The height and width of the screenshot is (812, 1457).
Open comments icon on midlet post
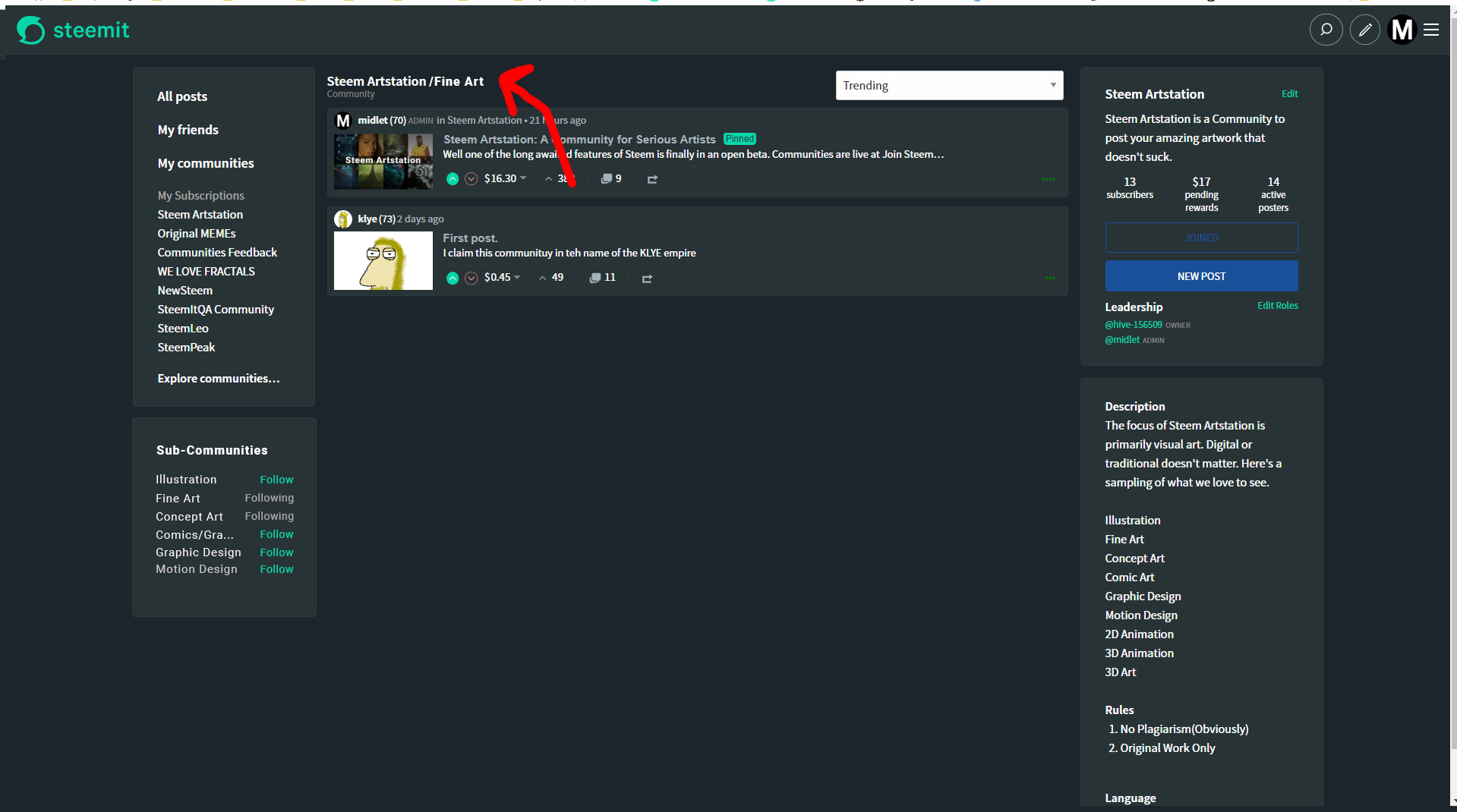click(x=607, y=179)
